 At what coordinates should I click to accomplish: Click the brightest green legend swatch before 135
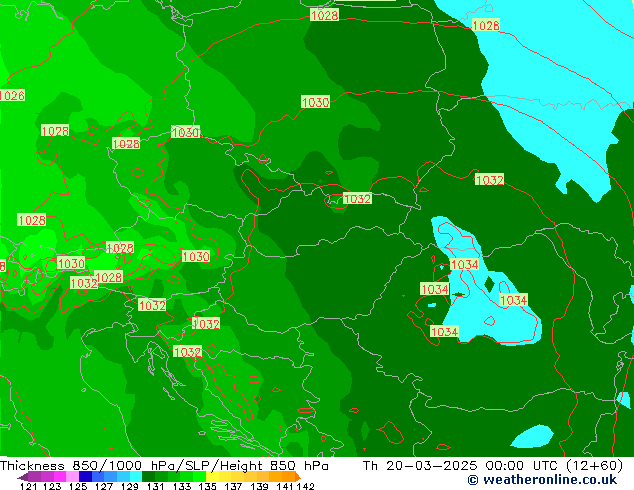(200, 476)
